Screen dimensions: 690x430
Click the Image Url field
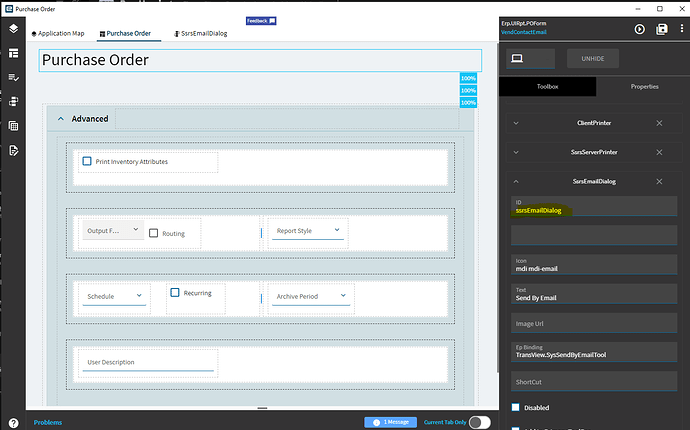click(594, 323)
